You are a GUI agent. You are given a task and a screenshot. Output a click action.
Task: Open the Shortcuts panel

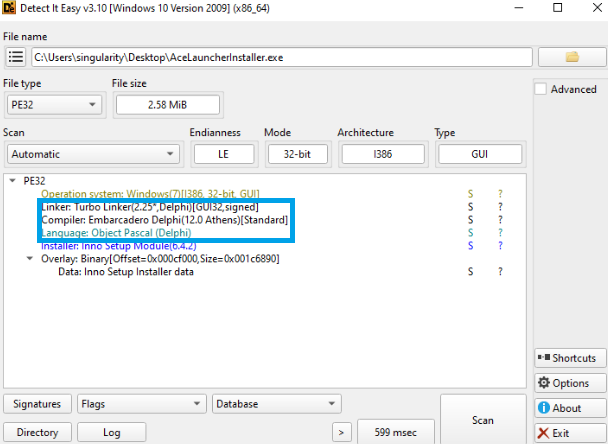(567, 358)
